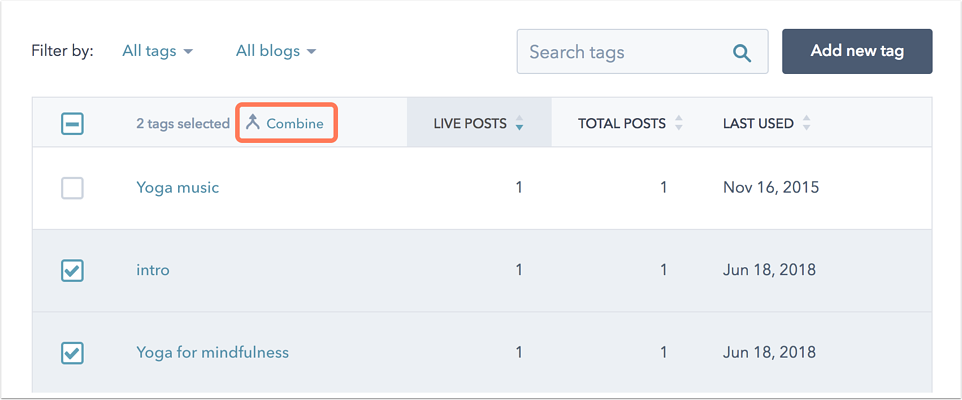
Task: Sort by Last Used arrows
Action: point(806,123)
